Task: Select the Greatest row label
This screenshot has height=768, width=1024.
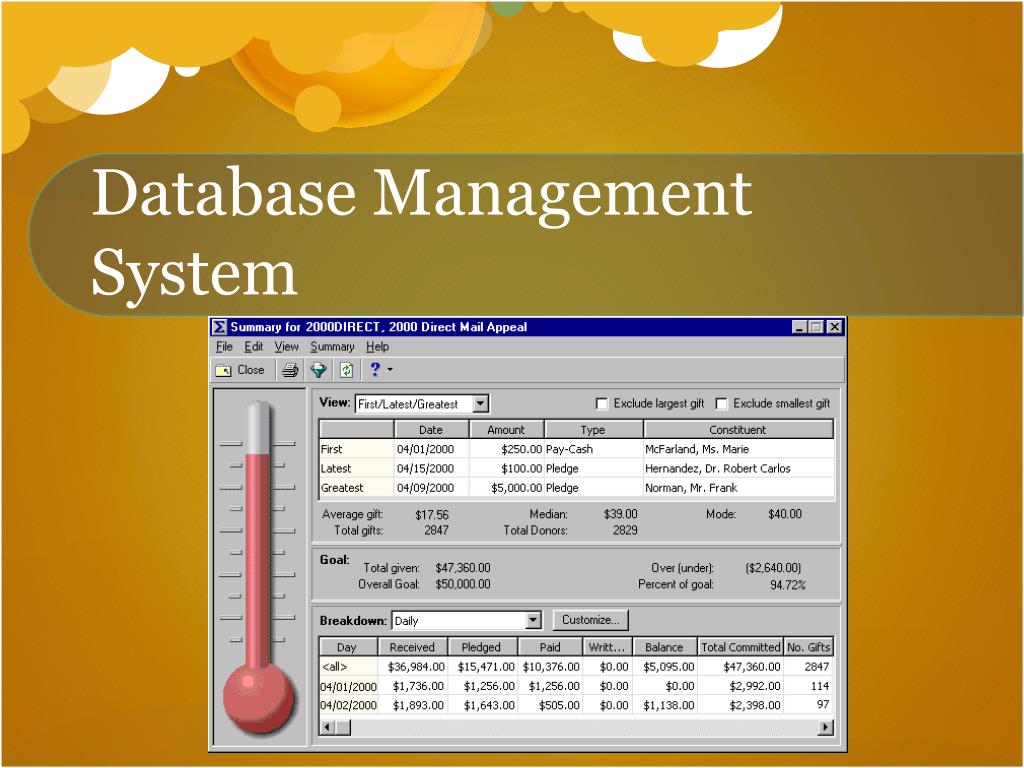Action: point(357,488)
